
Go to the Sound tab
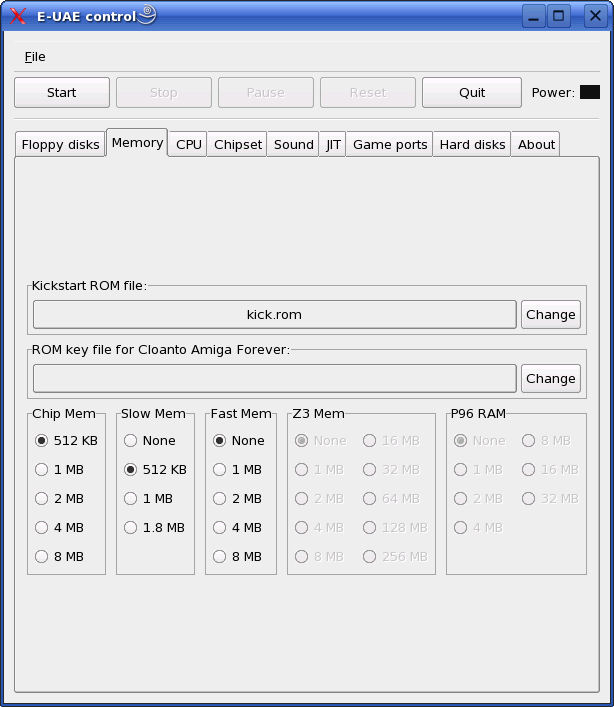(293, 144)
